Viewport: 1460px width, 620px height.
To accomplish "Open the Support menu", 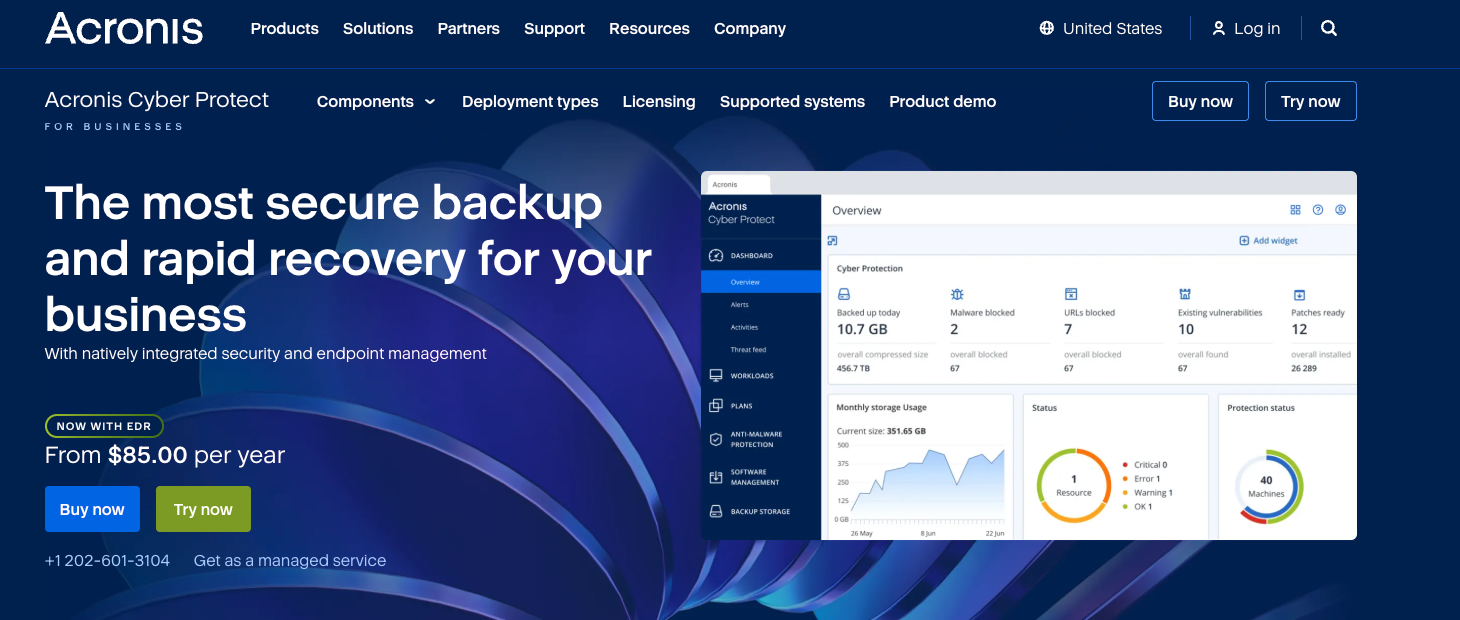I will pyautogui.click(x=554, y=28).
